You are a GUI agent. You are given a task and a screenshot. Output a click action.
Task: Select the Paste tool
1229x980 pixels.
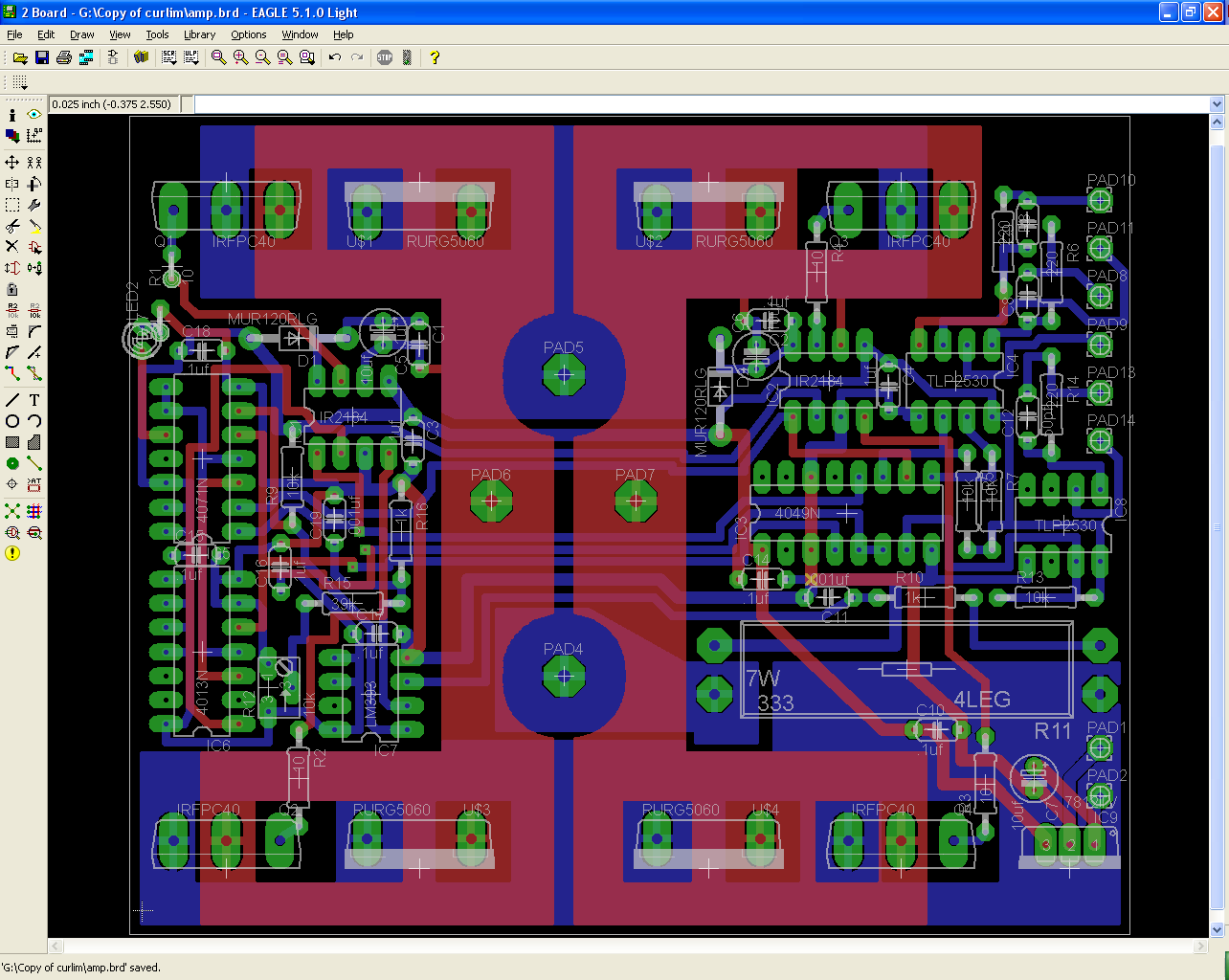coord(34,226)
